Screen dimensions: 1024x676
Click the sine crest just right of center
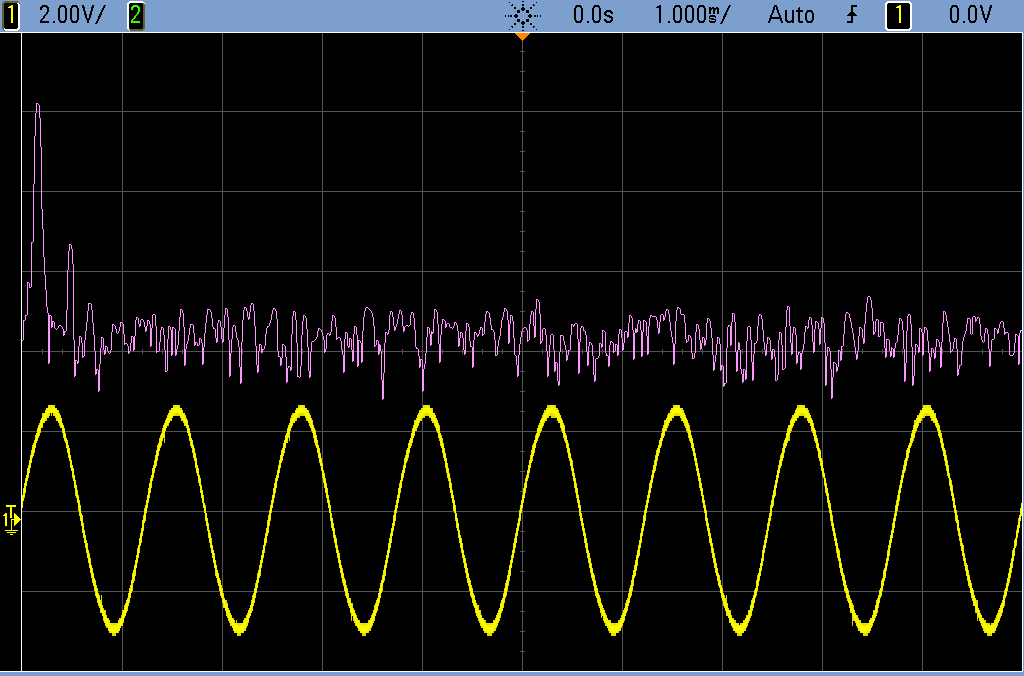click(x=551, y=410)
